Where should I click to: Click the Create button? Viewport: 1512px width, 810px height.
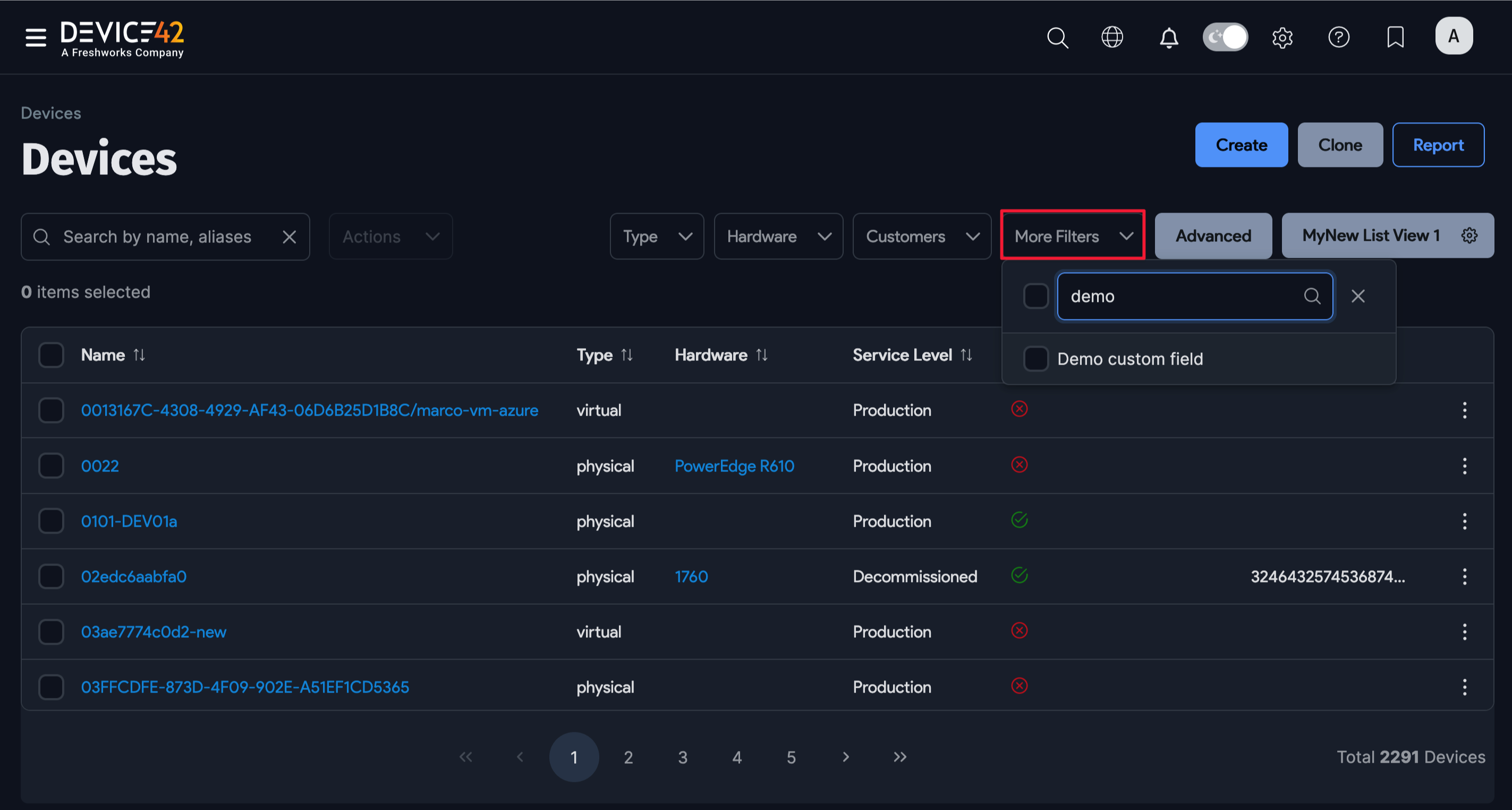1241,145
